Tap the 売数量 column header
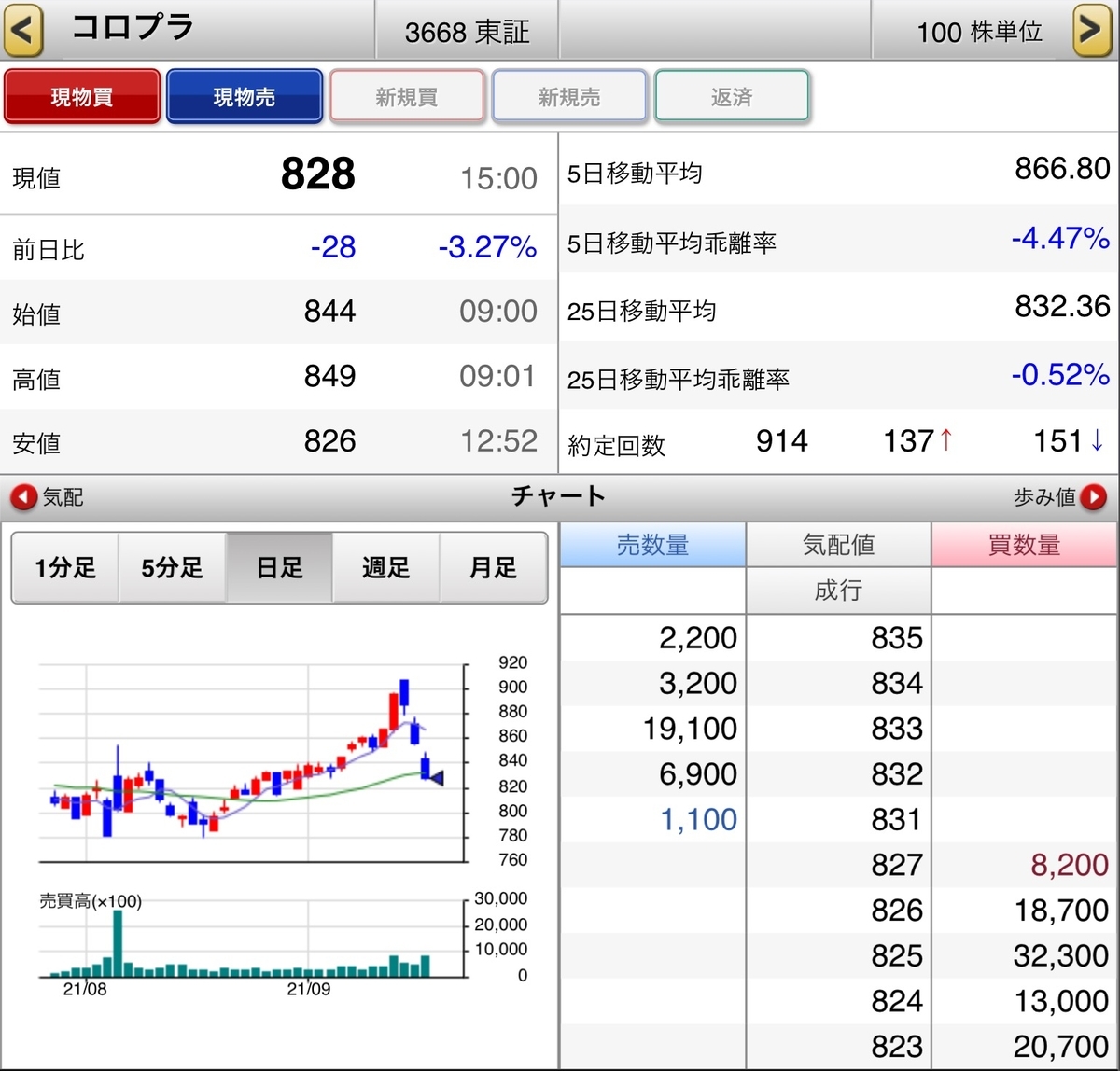1120x1071 pixels. [x=652, y=545]
